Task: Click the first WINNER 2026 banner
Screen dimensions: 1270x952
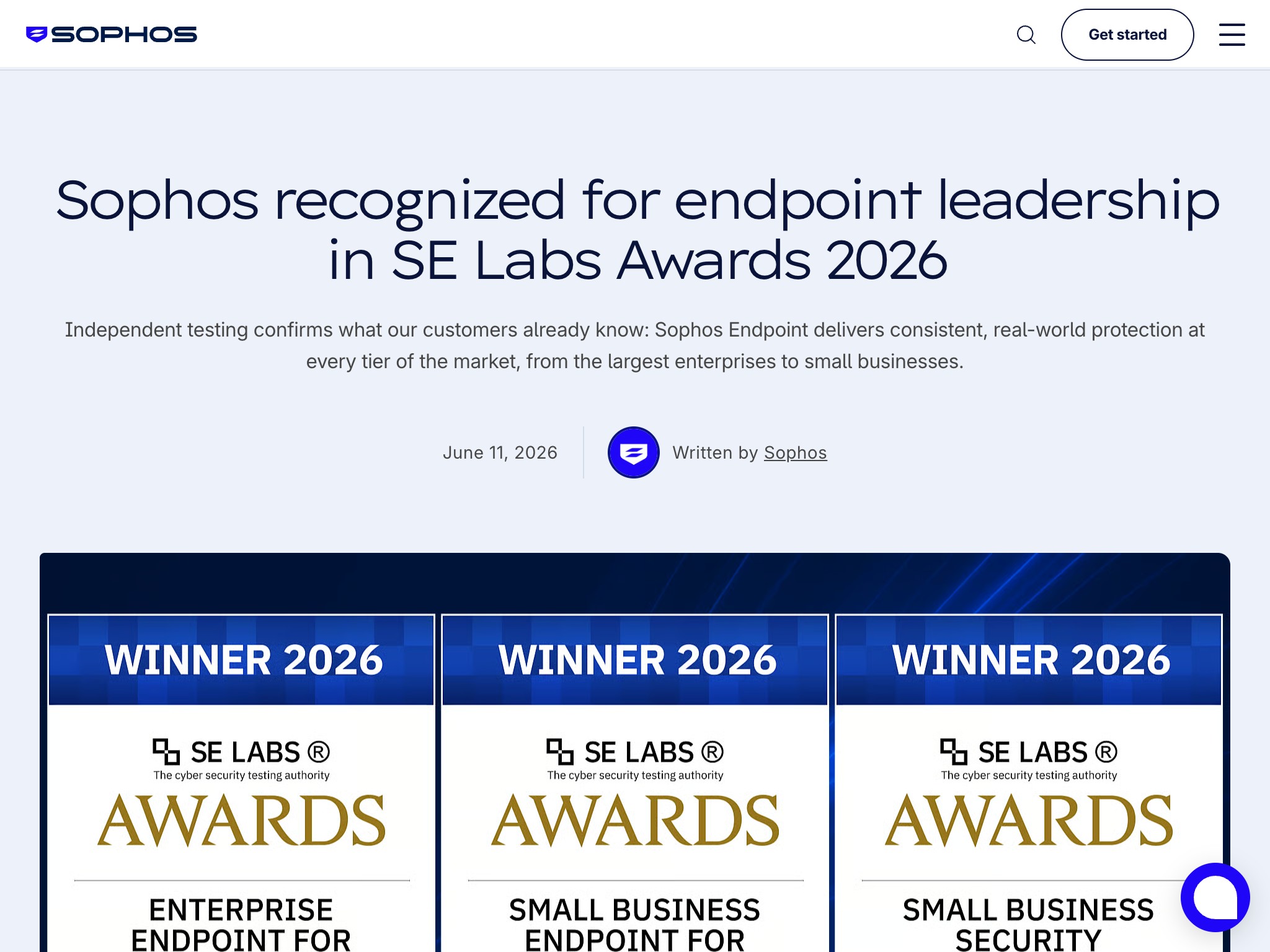Action: (x=241, y=659)
